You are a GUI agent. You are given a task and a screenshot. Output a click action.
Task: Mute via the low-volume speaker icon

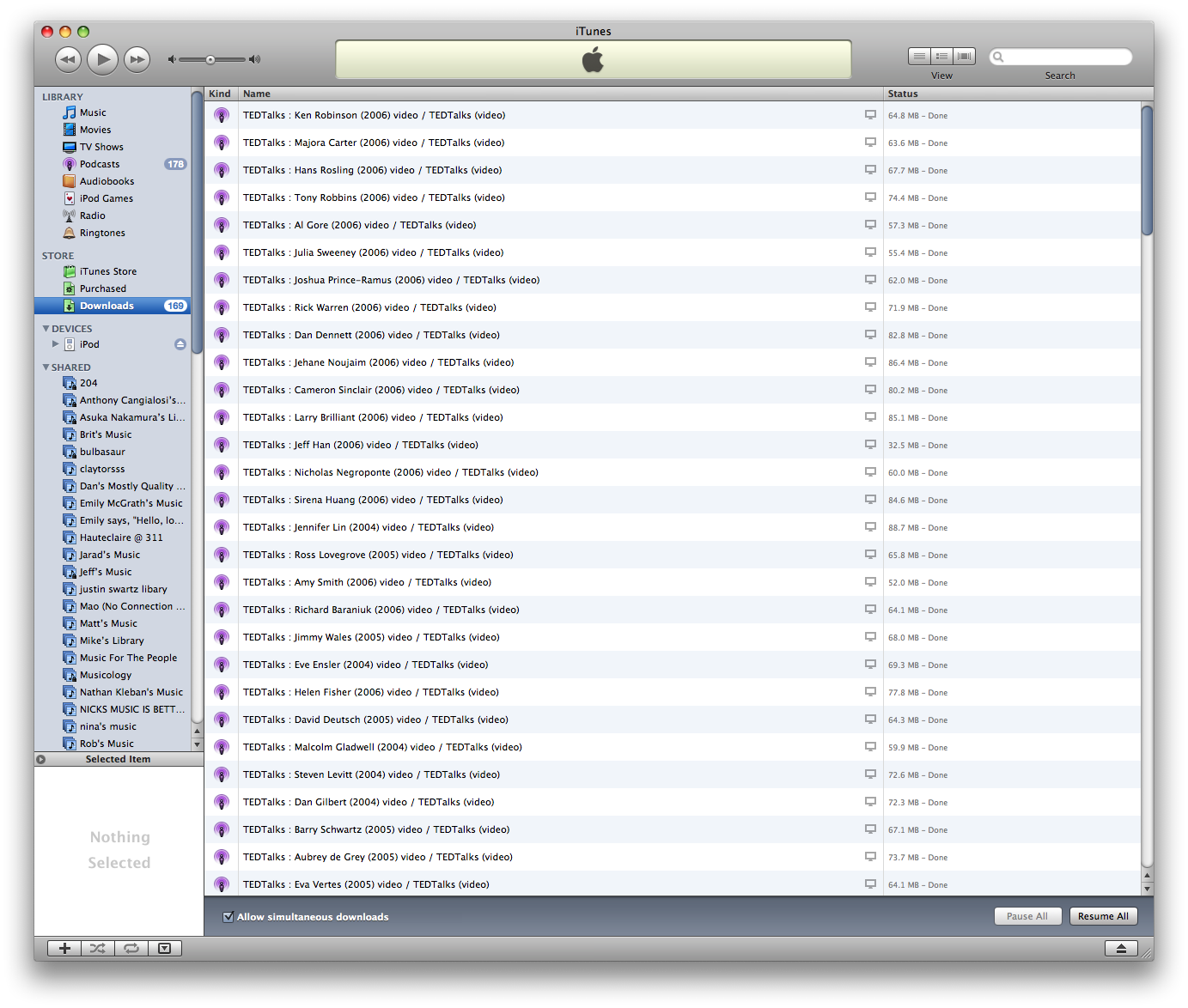point(172,59)
